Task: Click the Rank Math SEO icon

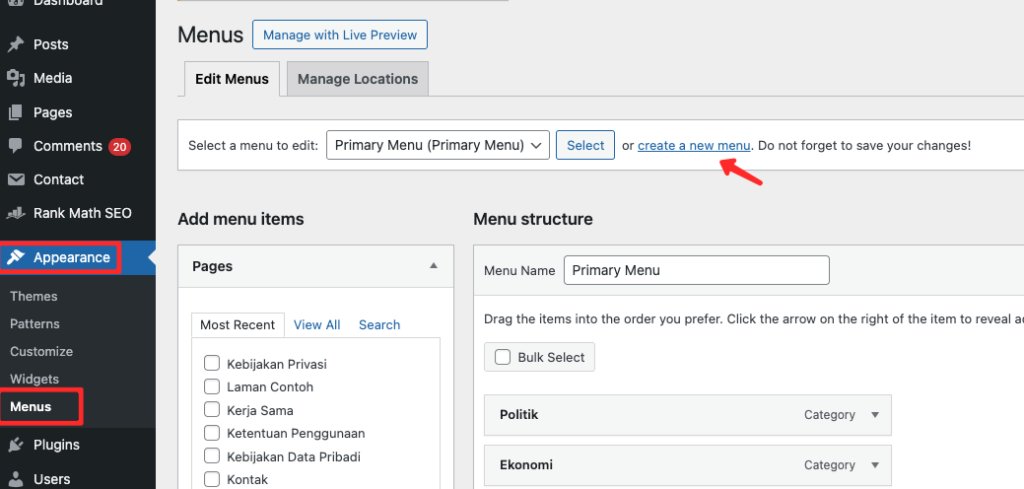Action: pyautogui.click(x=16, y=213)
